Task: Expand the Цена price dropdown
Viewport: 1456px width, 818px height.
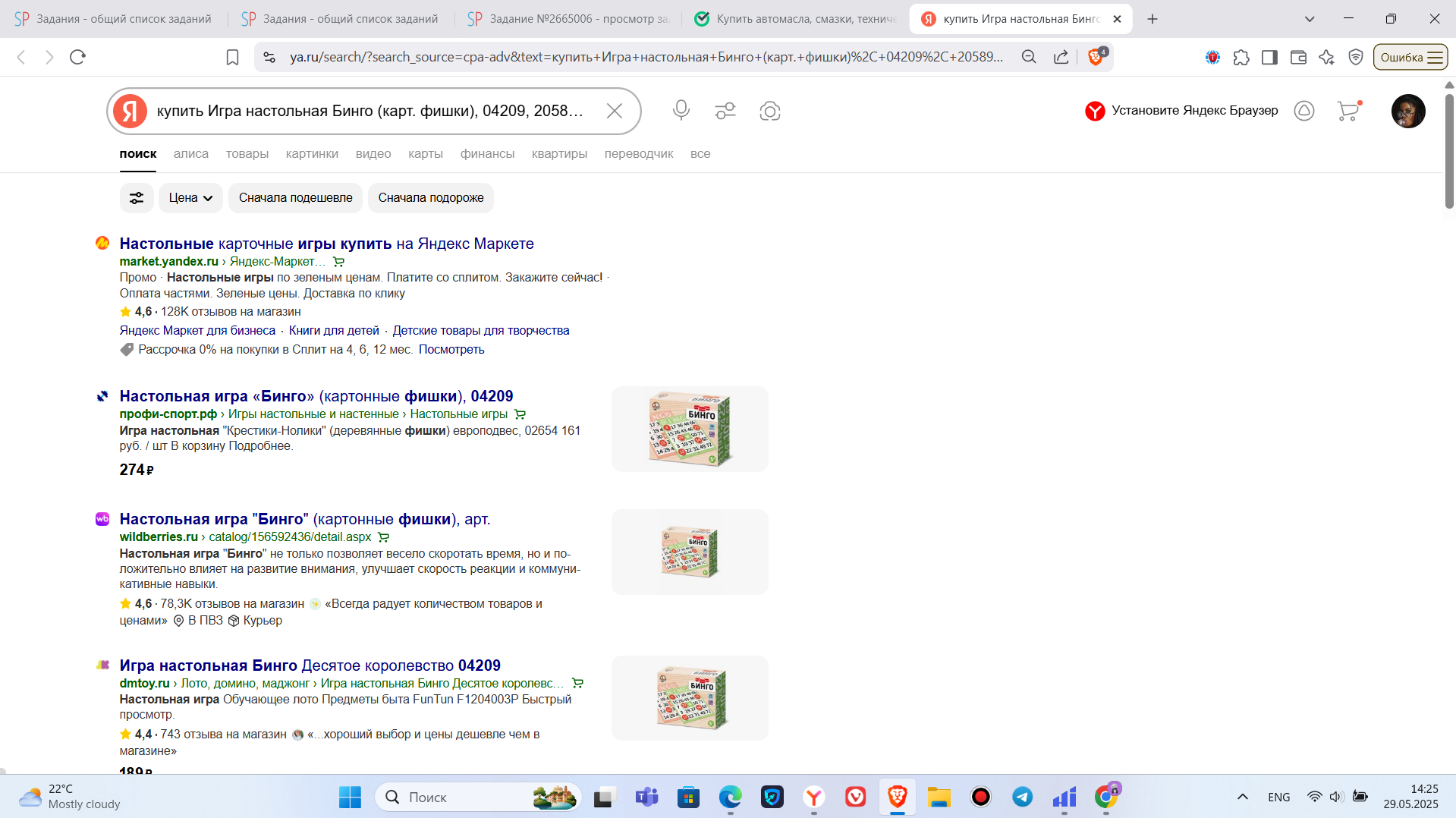Action: click(x=190, y=198)
